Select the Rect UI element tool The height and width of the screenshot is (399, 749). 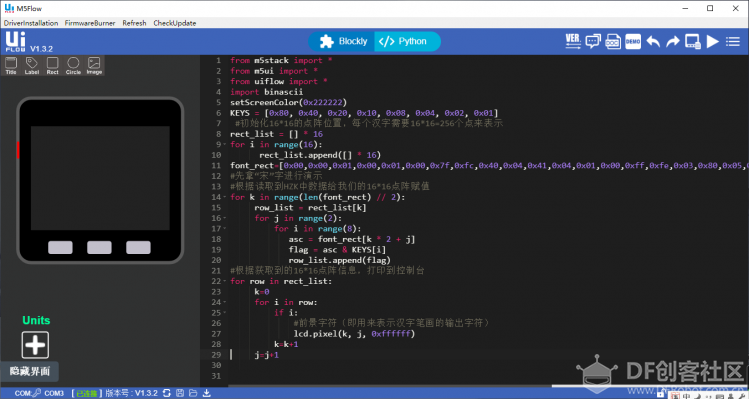click(53, 65)
